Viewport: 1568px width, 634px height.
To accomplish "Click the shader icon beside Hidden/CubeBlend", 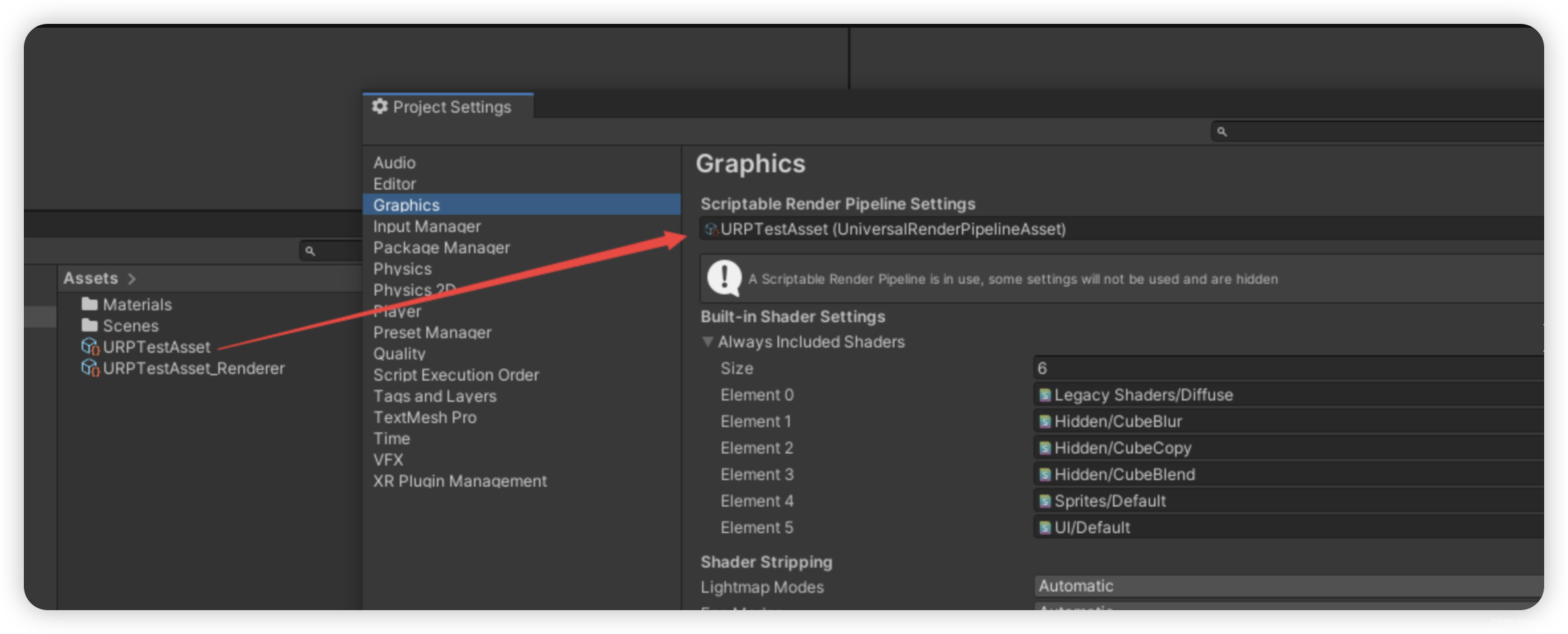I will tap(1044, 474).
